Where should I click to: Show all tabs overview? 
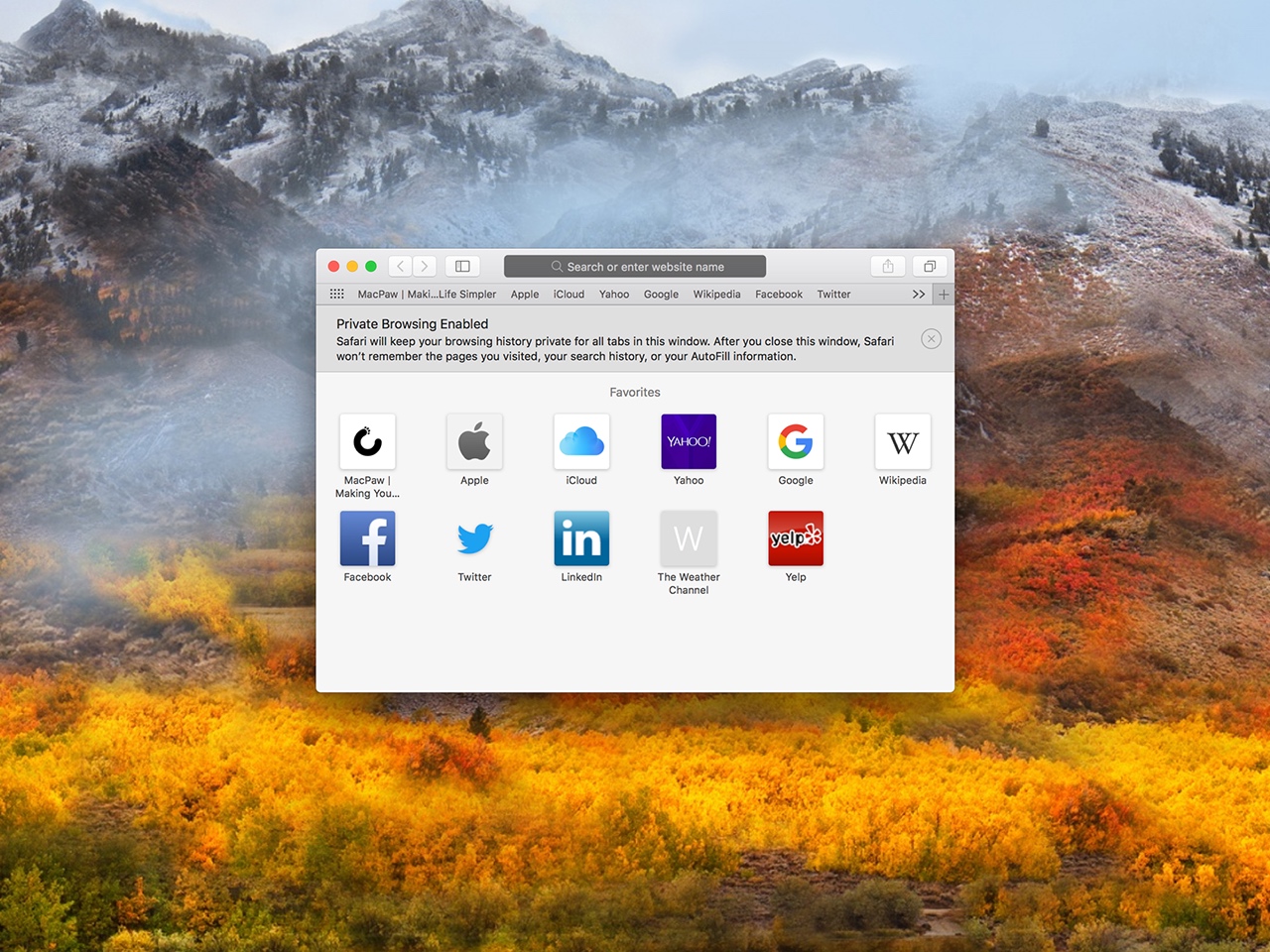point(930,266)
